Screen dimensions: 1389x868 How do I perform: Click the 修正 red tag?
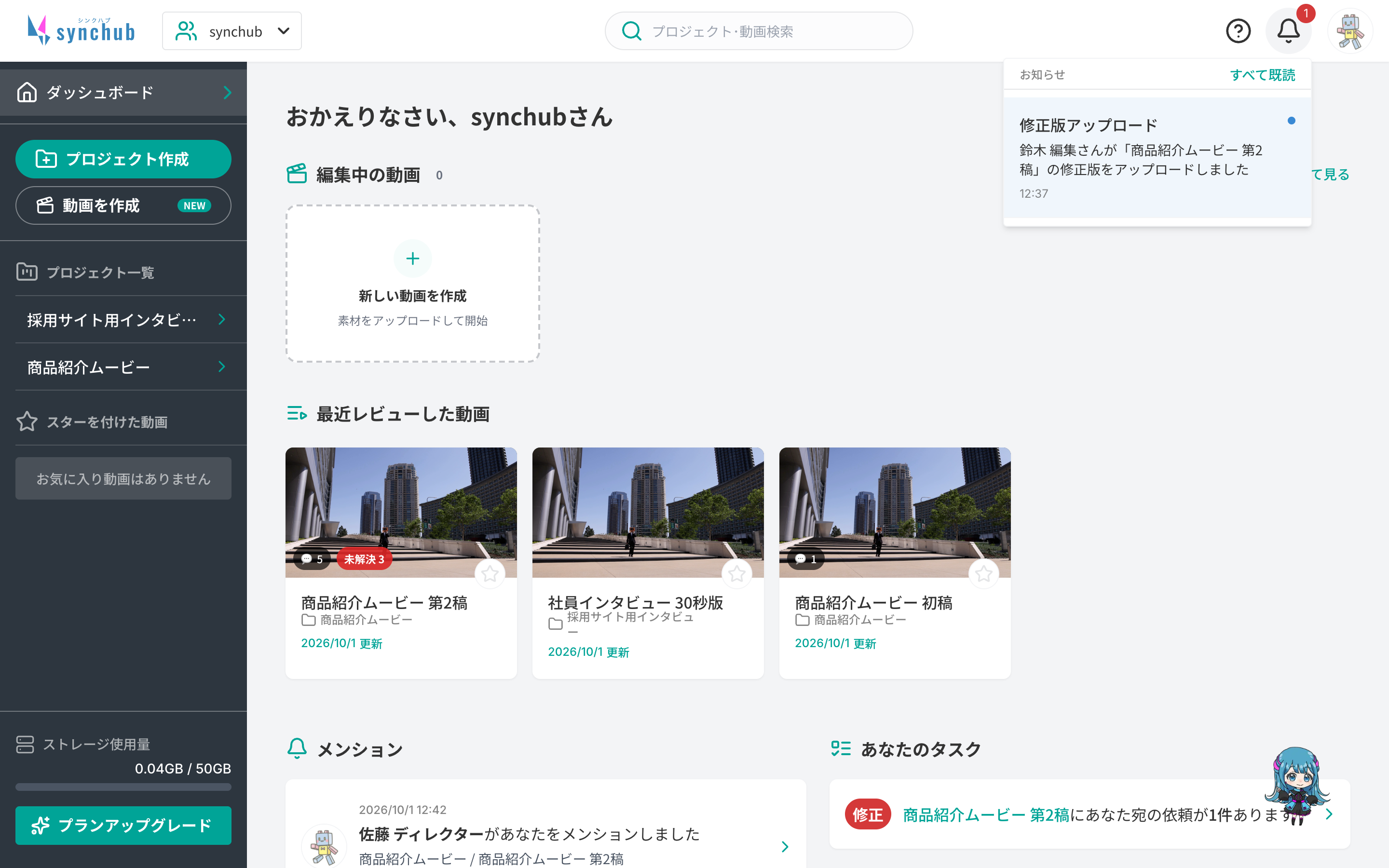coord(867,814)
